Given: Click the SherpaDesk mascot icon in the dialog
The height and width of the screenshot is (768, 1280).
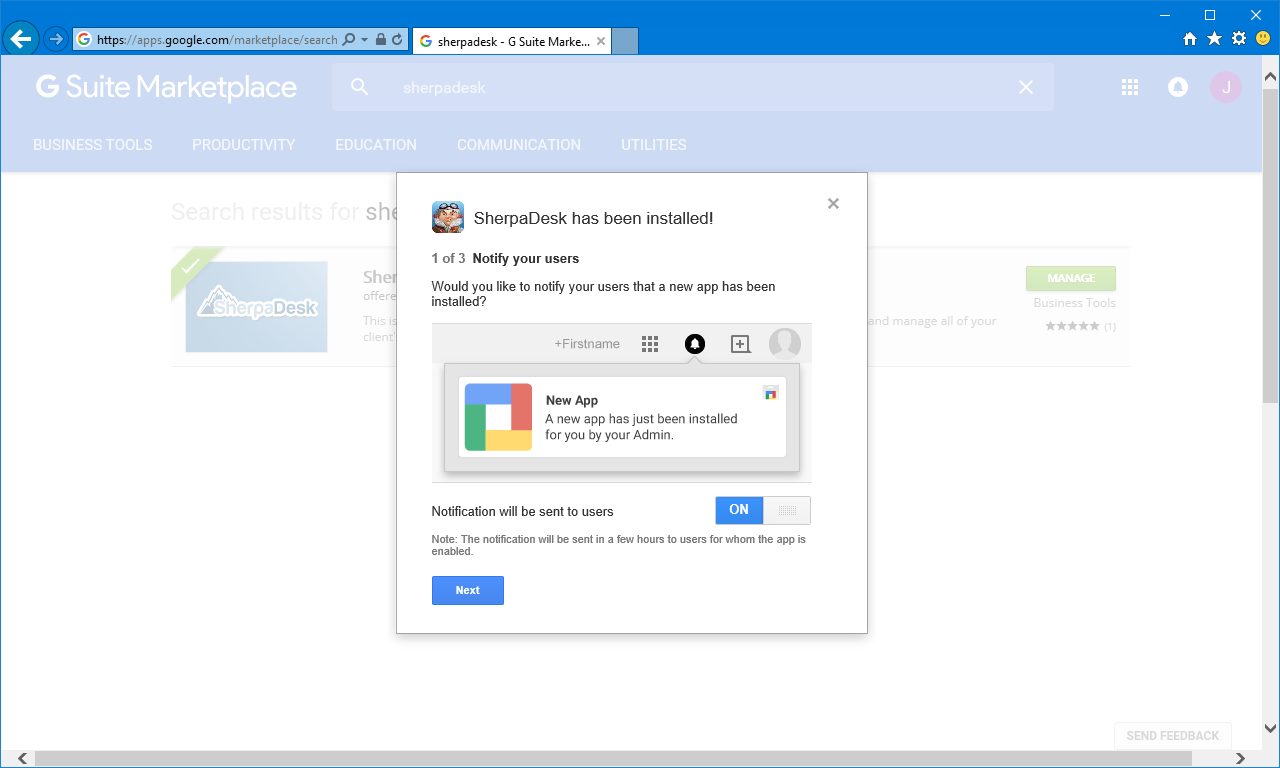Looking at the screenshot, I should 447,217.
